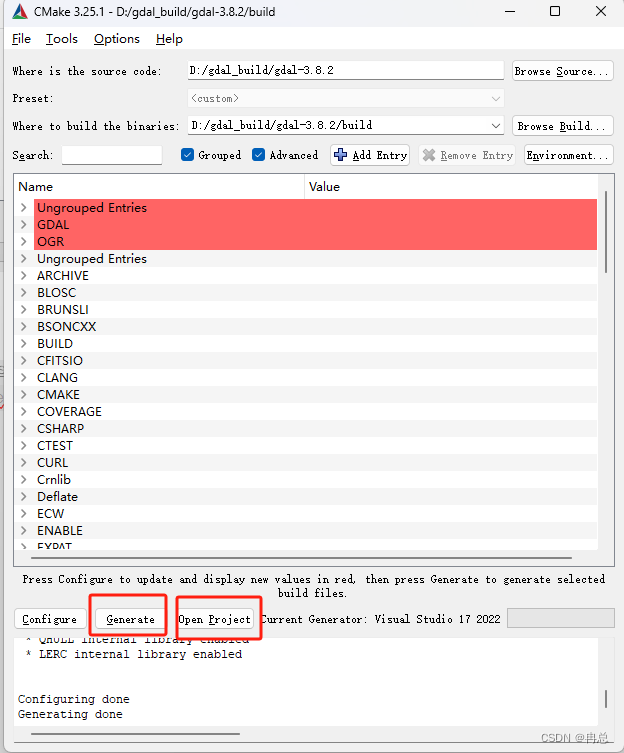
Task: Expand the ENABLE group
Action: (x=24, y=531)
